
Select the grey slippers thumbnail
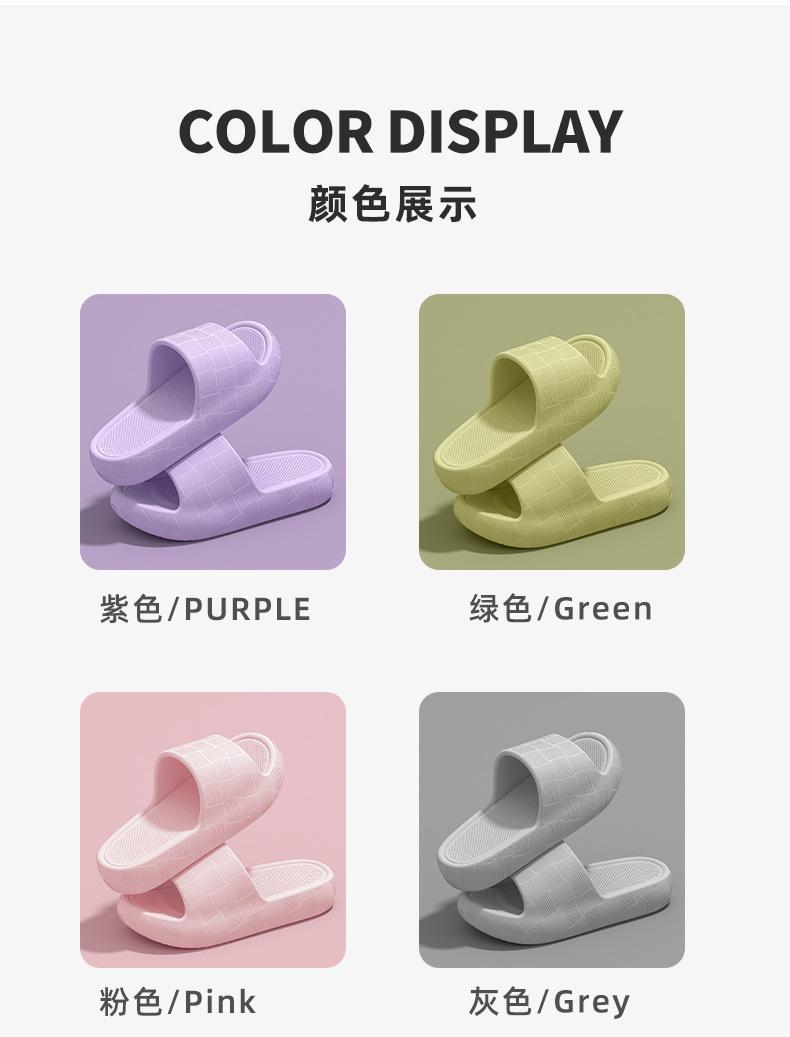(551, 829)
